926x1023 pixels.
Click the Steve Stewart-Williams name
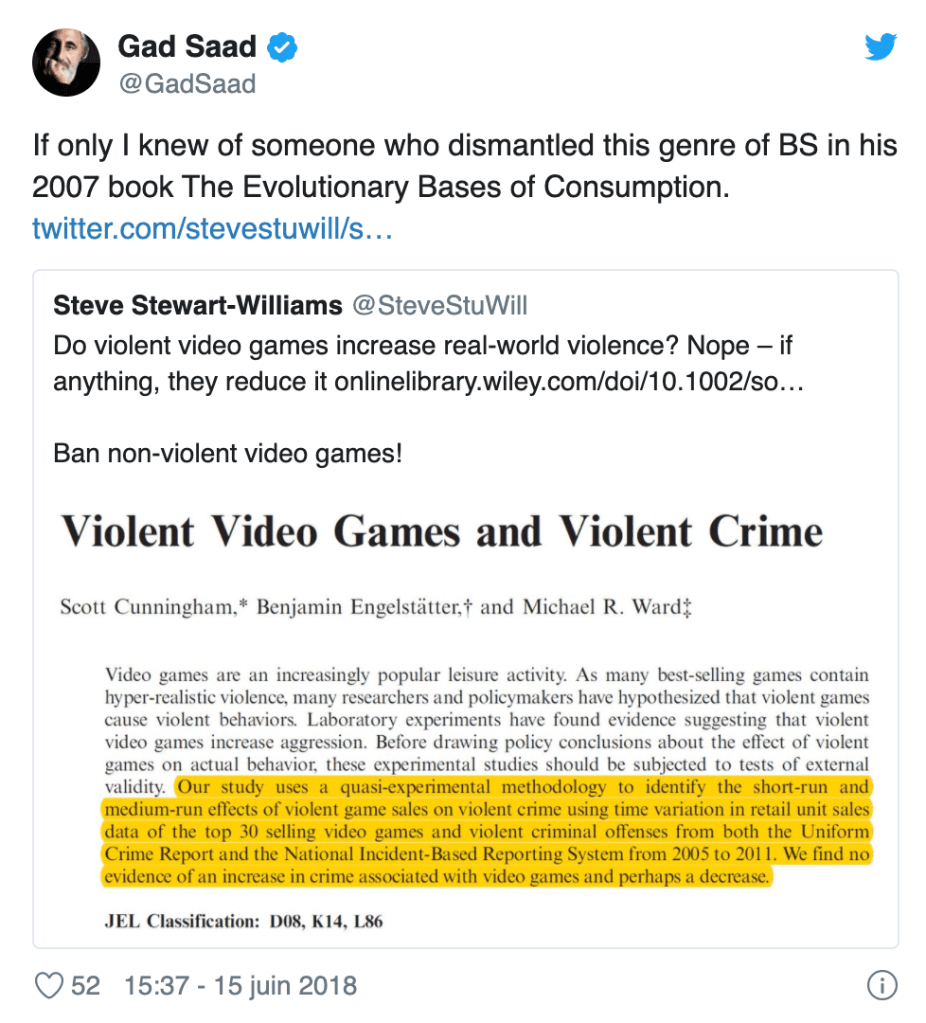[x=196, y=304]
